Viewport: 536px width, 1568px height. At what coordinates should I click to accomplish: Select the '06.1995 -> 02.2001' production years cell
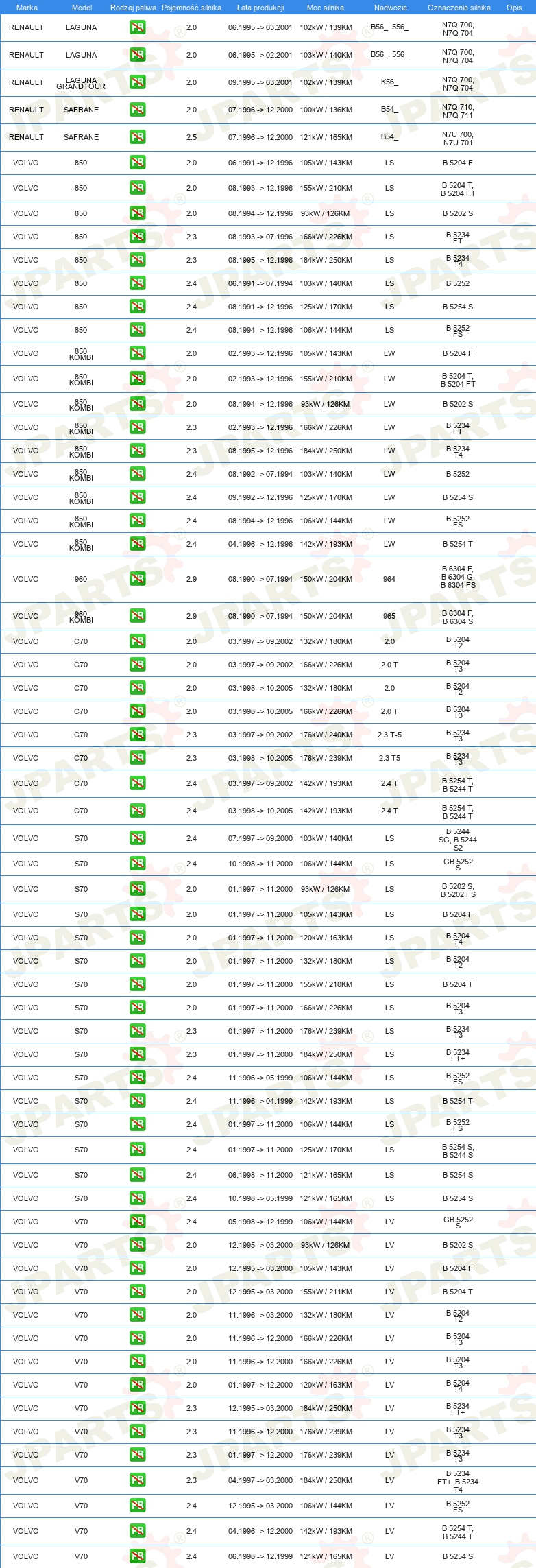click(260, 55)
